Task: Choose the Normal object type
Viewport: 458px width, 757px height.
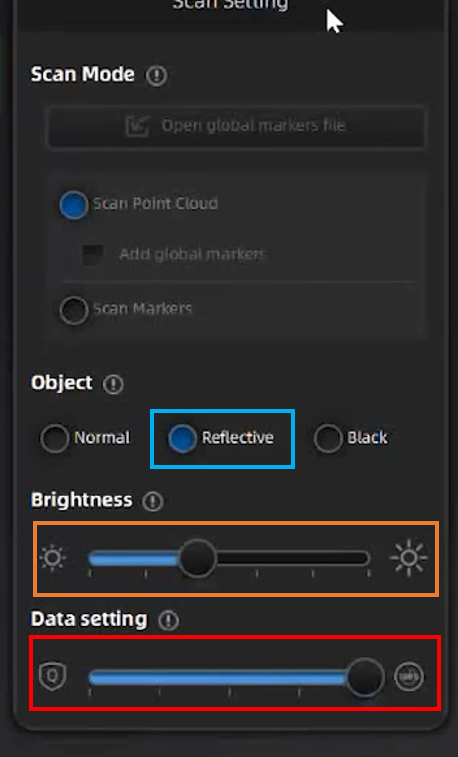Action: [55, 438]
